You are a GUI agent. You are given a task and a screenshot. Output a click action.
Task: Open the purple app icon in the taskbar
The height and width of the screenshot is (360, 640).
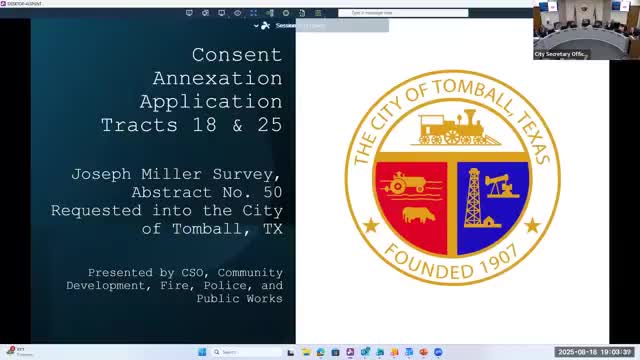[350, 352]
